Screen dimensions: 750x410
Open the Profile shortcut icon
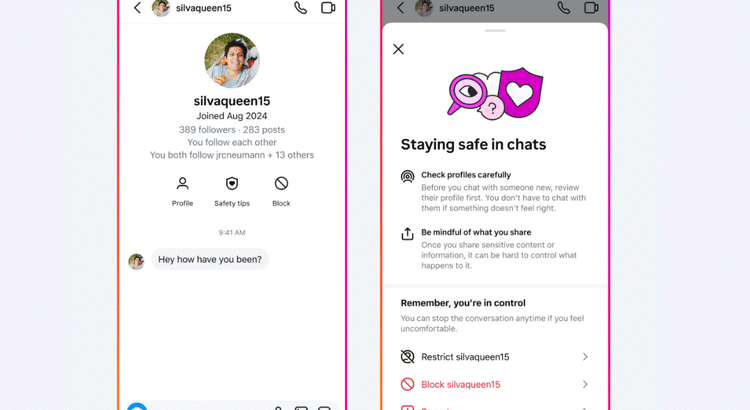point(182,184)
